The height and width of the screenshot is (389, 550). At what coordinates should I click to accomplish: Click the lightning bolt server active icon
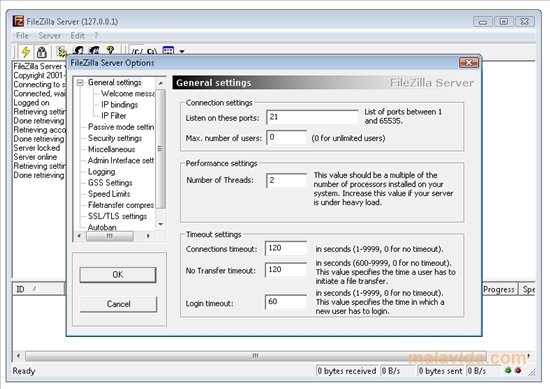point(26,52)
